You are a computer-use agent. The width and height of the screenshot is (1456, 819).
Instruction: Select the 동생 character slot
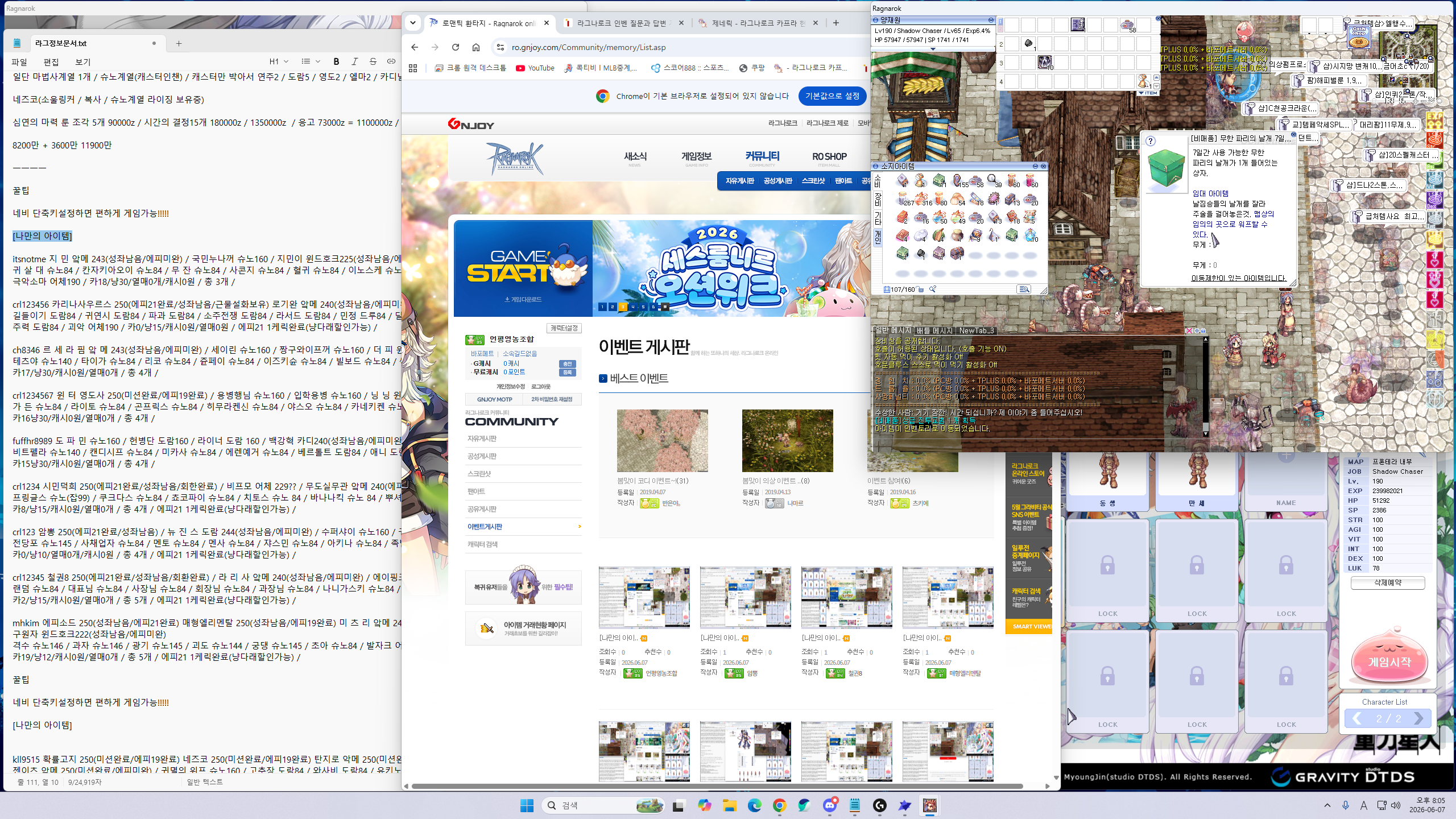[1108, 481]
